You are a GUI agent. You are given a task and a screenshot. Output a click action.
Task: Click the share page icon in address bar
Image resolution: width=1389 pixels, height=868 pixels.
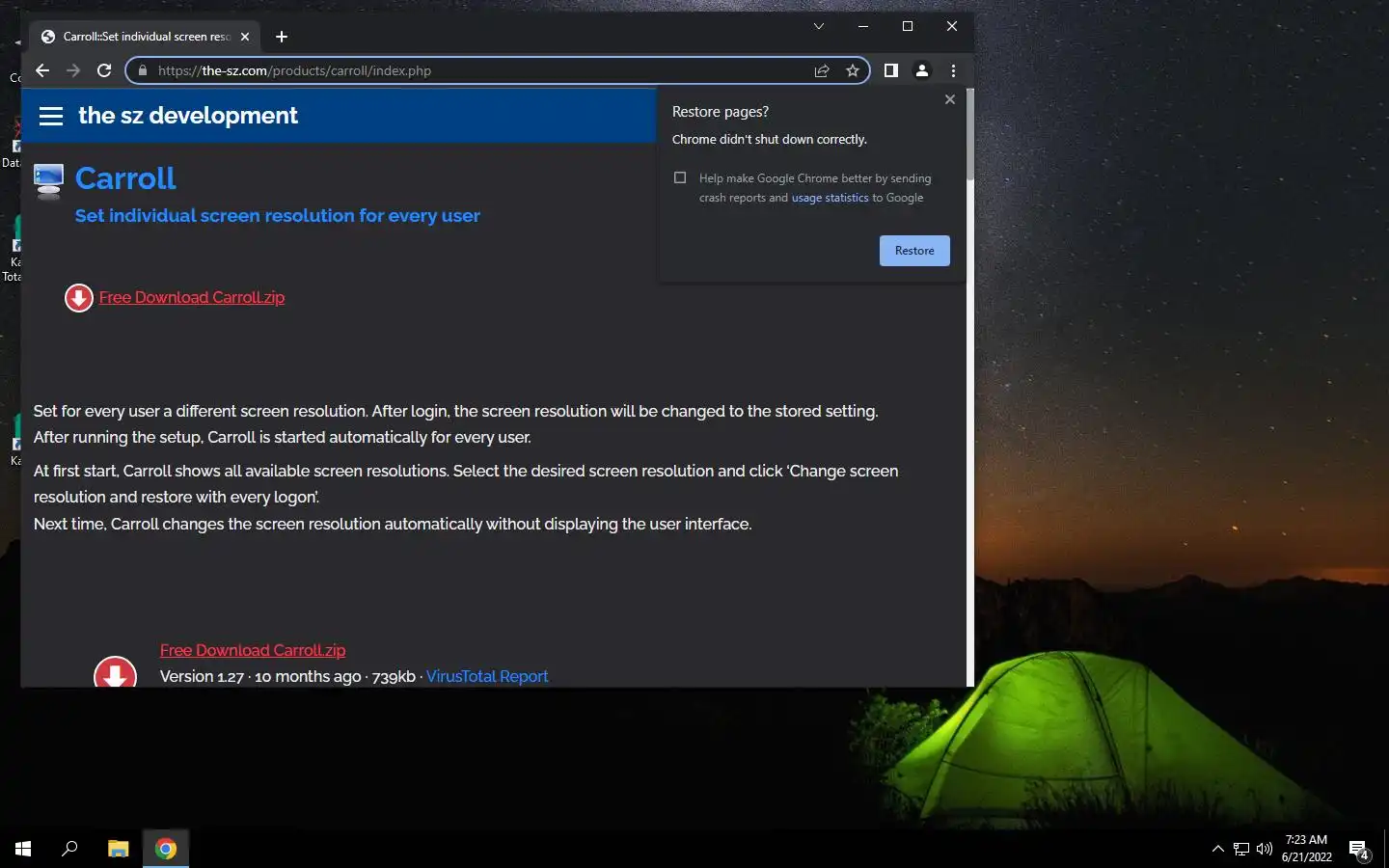click(x=822, y=70)
